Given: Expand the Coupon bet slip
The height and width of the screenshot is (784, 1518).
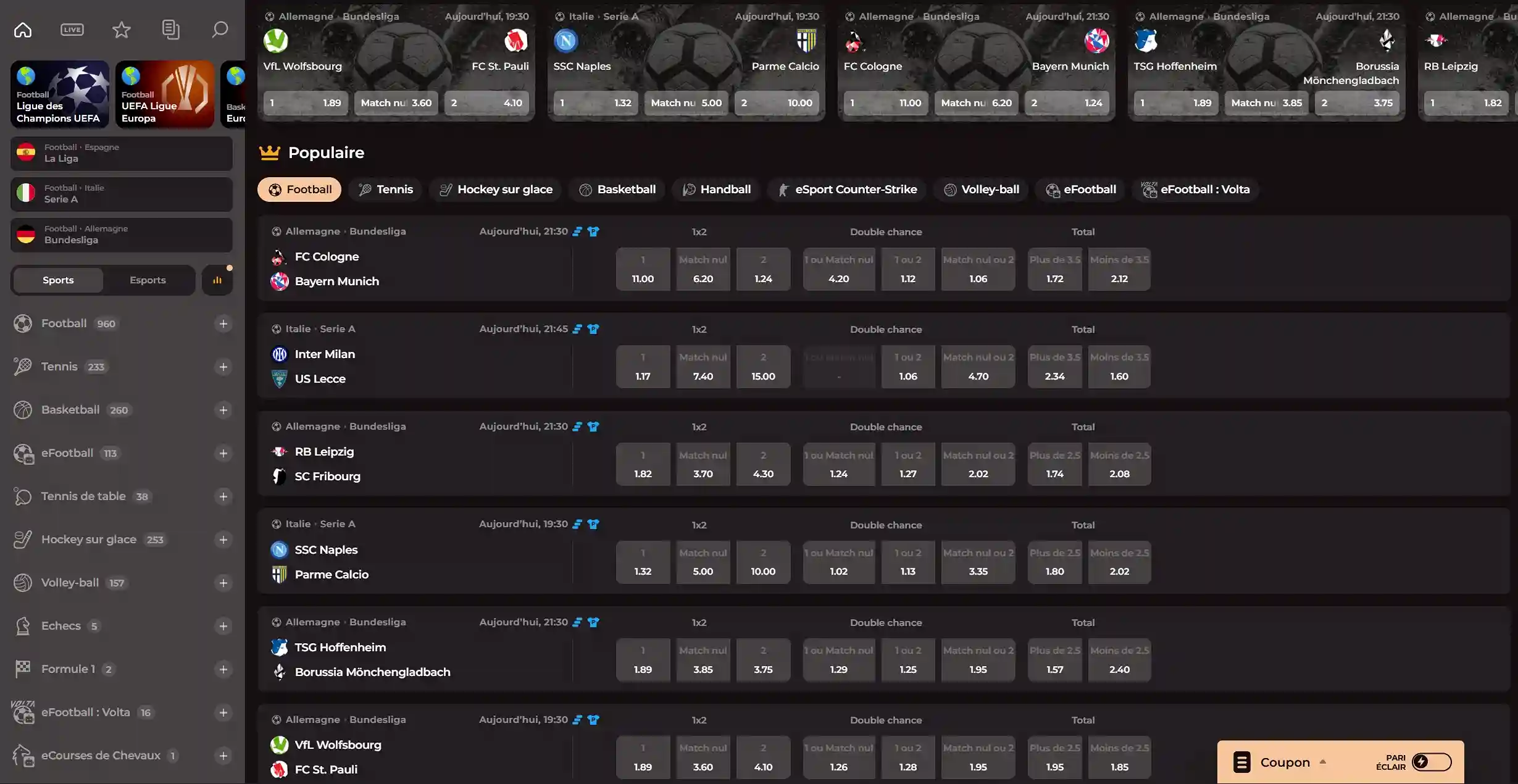Looking at the screenshot, I should click(x=1284, y=762).
